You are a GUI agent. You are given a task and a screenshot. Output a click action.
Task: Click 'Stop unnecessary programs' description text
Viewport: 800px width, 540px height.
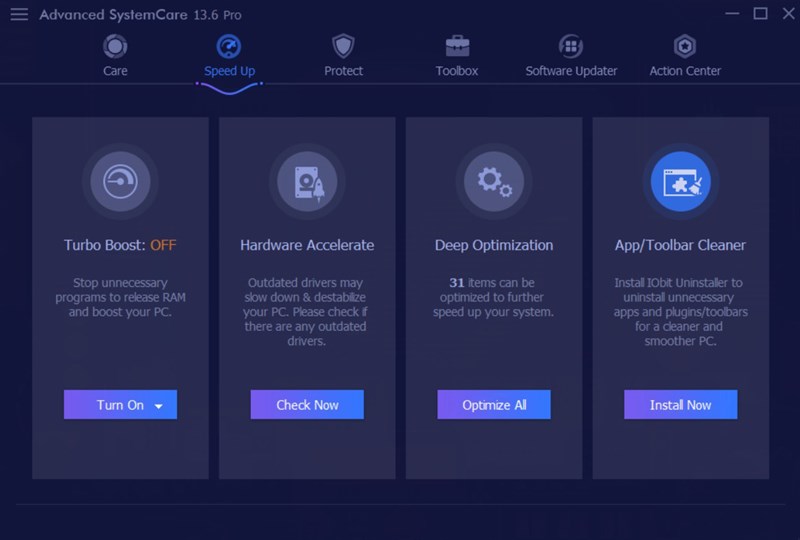click(120, 298)
